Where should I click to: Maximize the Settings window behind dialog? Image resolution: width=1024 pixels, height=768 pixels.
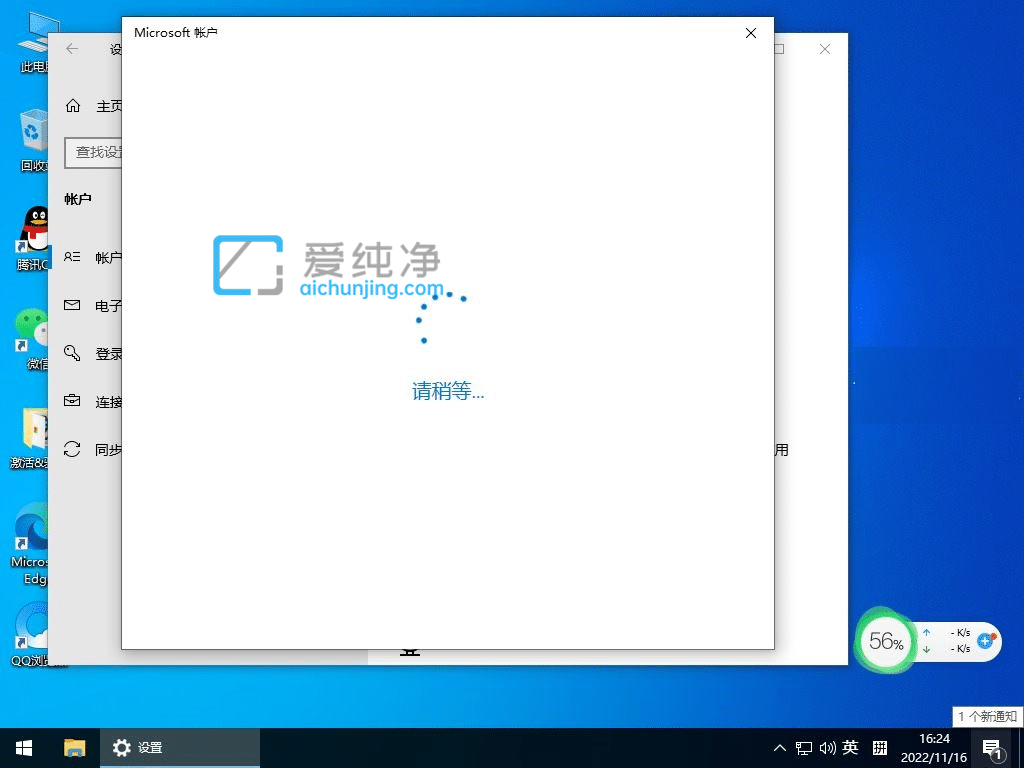pos(779,49)
